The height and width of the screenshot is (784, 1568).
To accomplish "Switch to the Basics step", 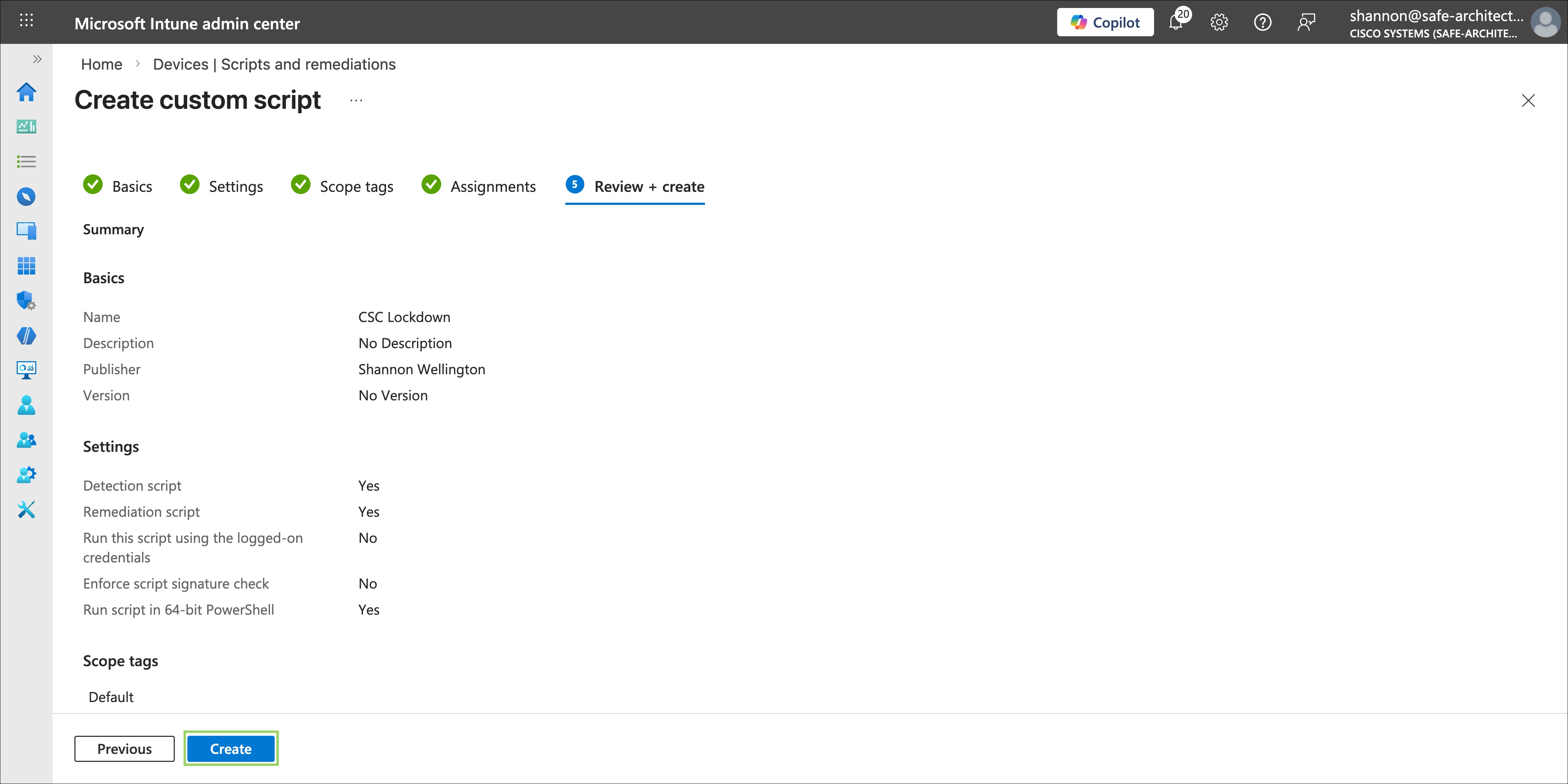I will (118, 186).
